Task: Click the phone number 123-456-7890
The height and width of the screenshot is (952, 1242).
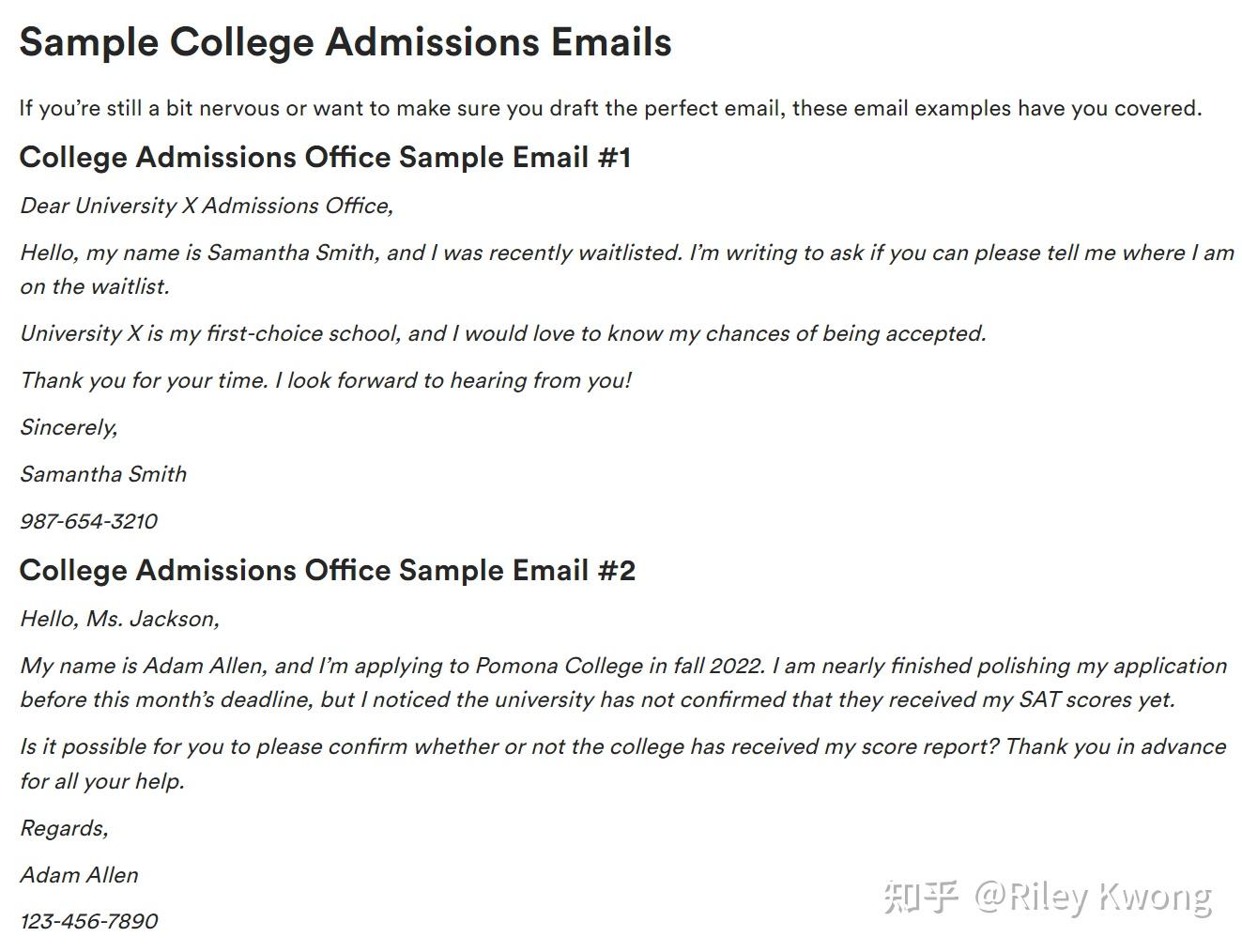Action: click(x=89, y=921)
